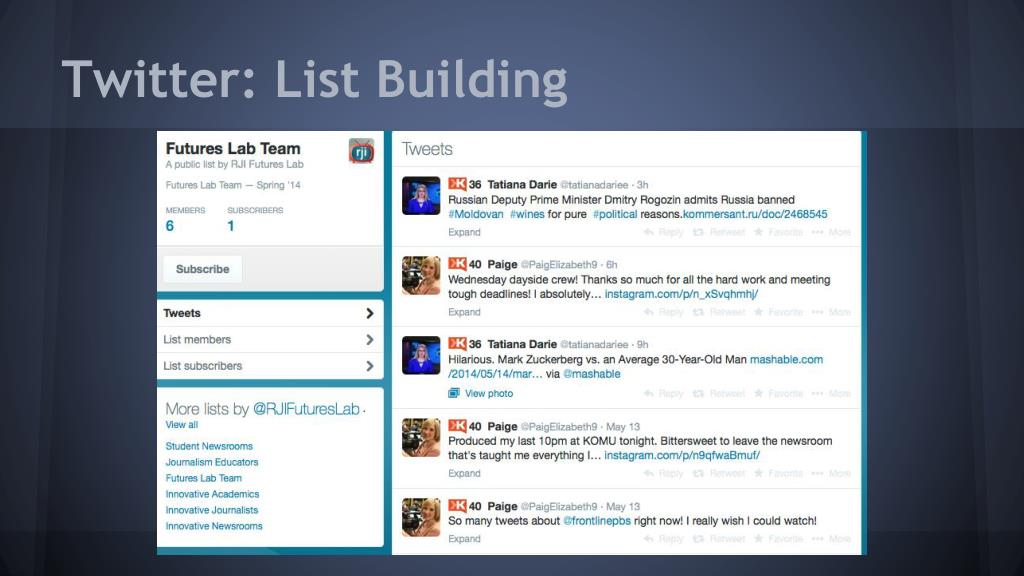Click the Klout badge on frontlinepbs tweet
The width and height of the screenshot is (1024, 576).
464,505
